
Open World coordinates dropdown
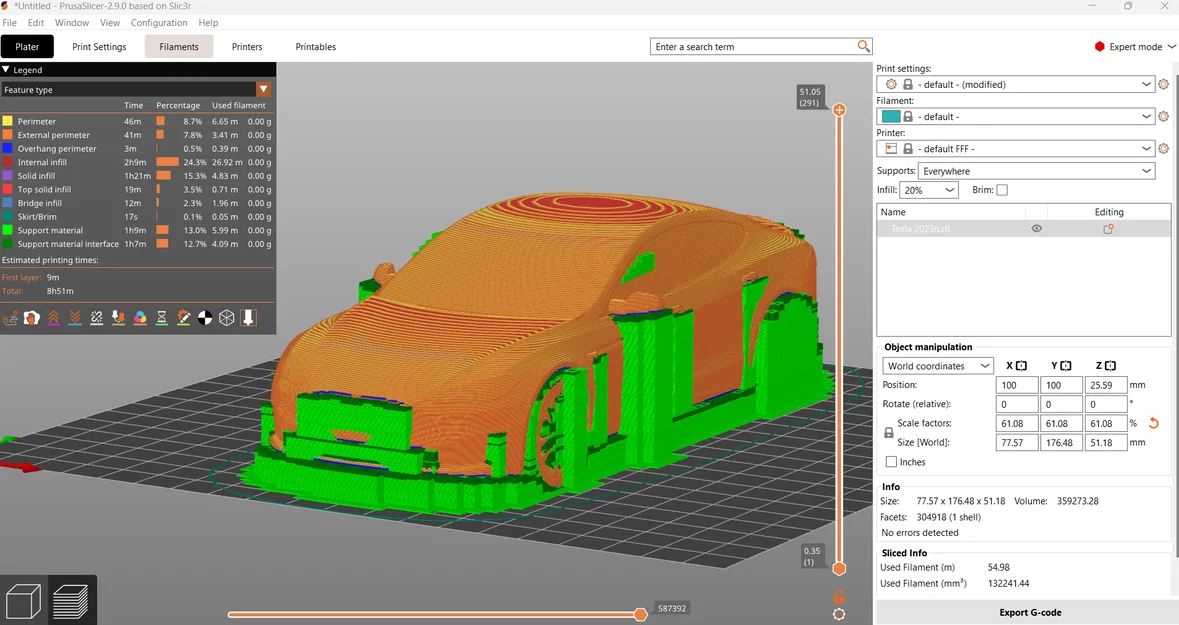[x=938, y=366]
